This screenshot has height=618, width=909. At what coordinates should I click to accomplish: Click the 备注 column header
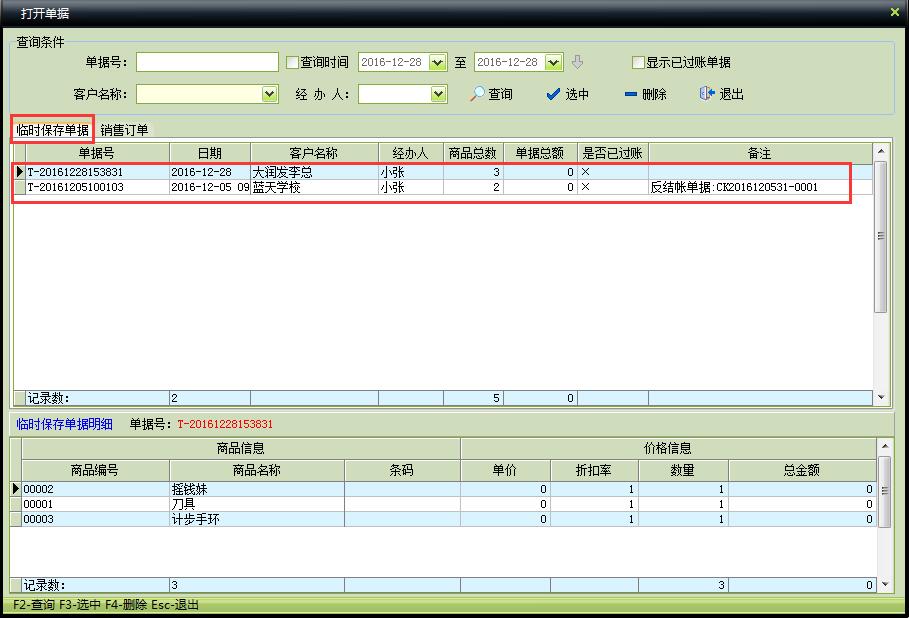tap(760, 153)
